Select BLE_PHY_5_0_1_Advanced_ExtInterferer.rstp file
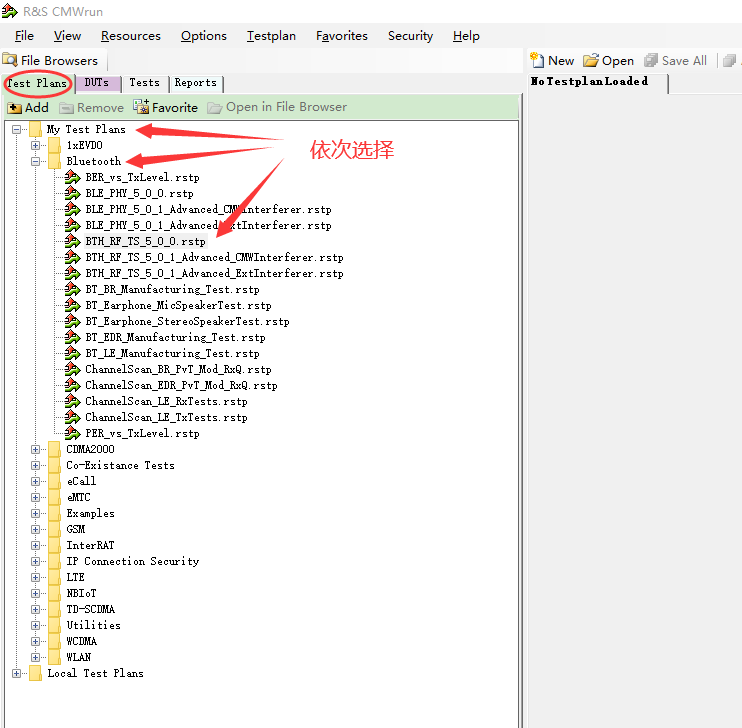 (208, 225)
